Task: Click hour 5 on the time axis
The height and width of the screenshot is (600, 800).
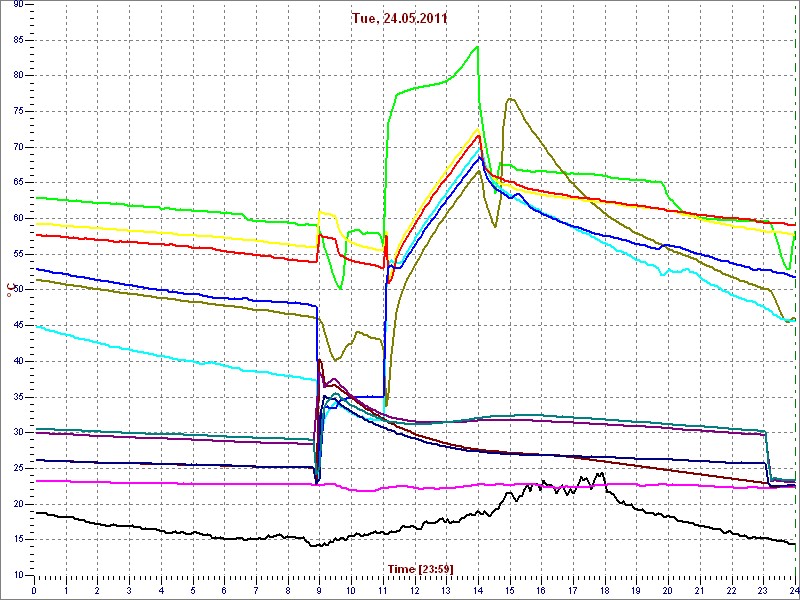Action: click(192, 590)
